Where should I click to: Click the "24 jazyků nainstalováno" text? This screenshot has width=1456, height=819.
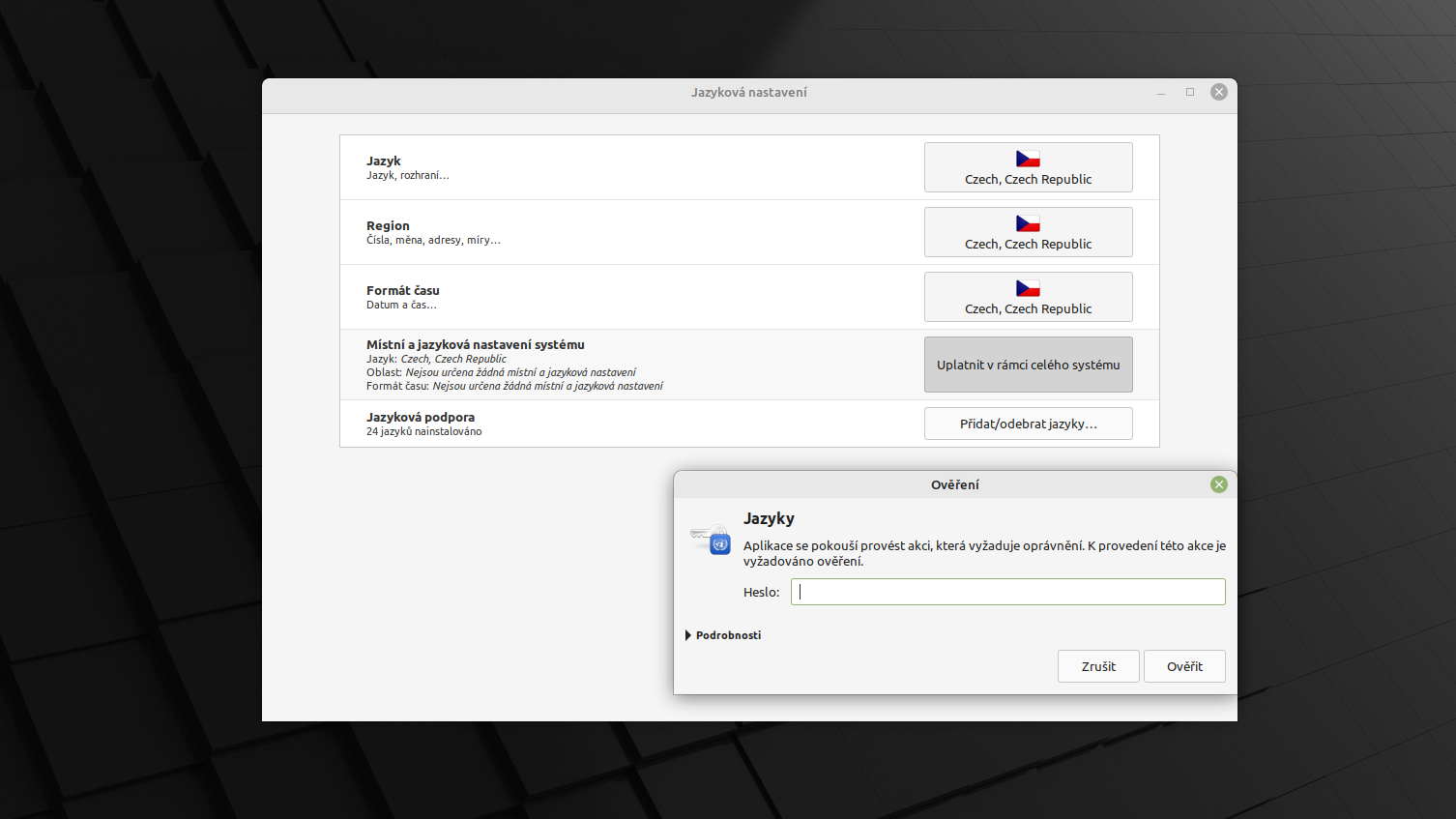click(423, 431)
